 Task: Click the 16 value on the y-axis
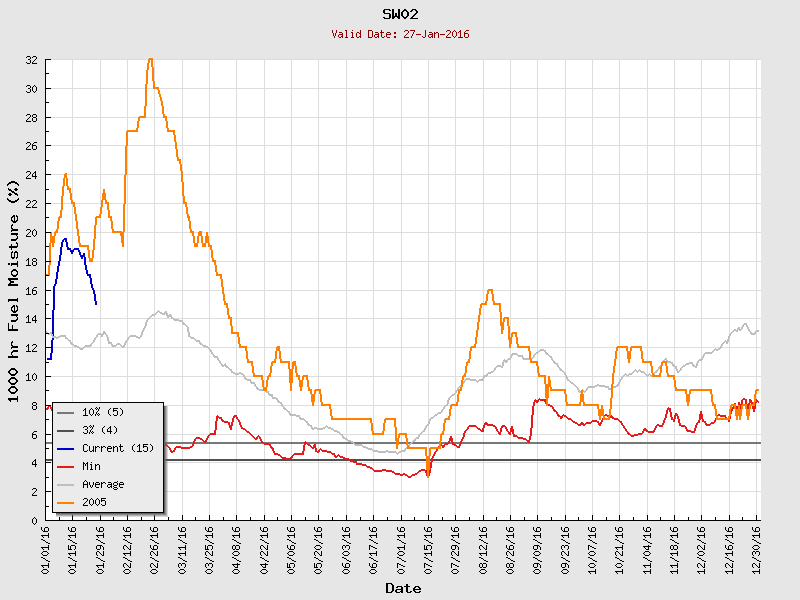click(31, 290)
